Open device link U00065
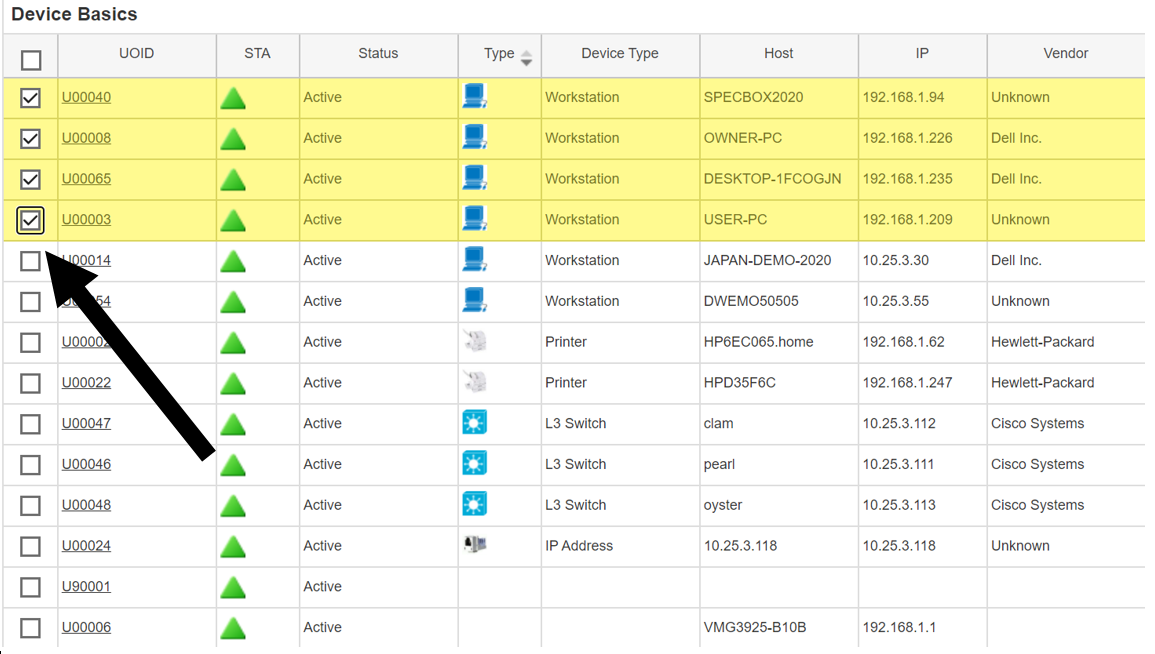This screenshot has width=1155, height=654. pyautogui.click(x=86, y=179)
